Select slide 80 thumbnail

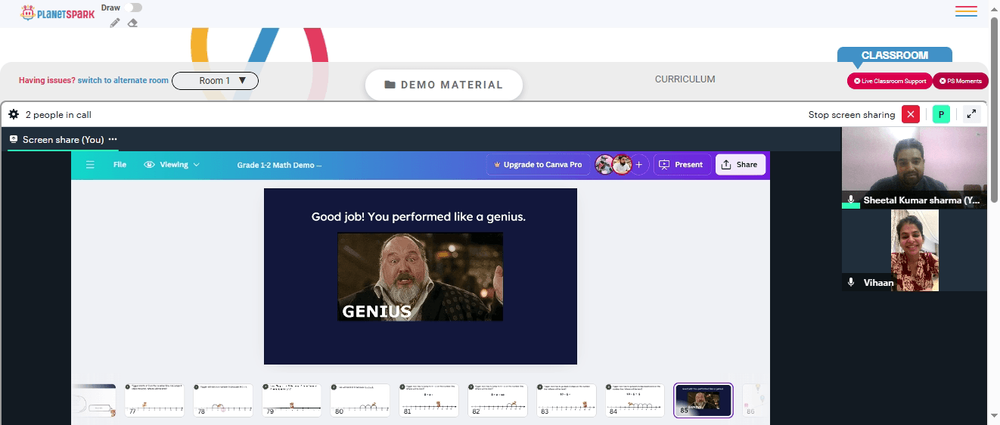click(x=360, y=400)
